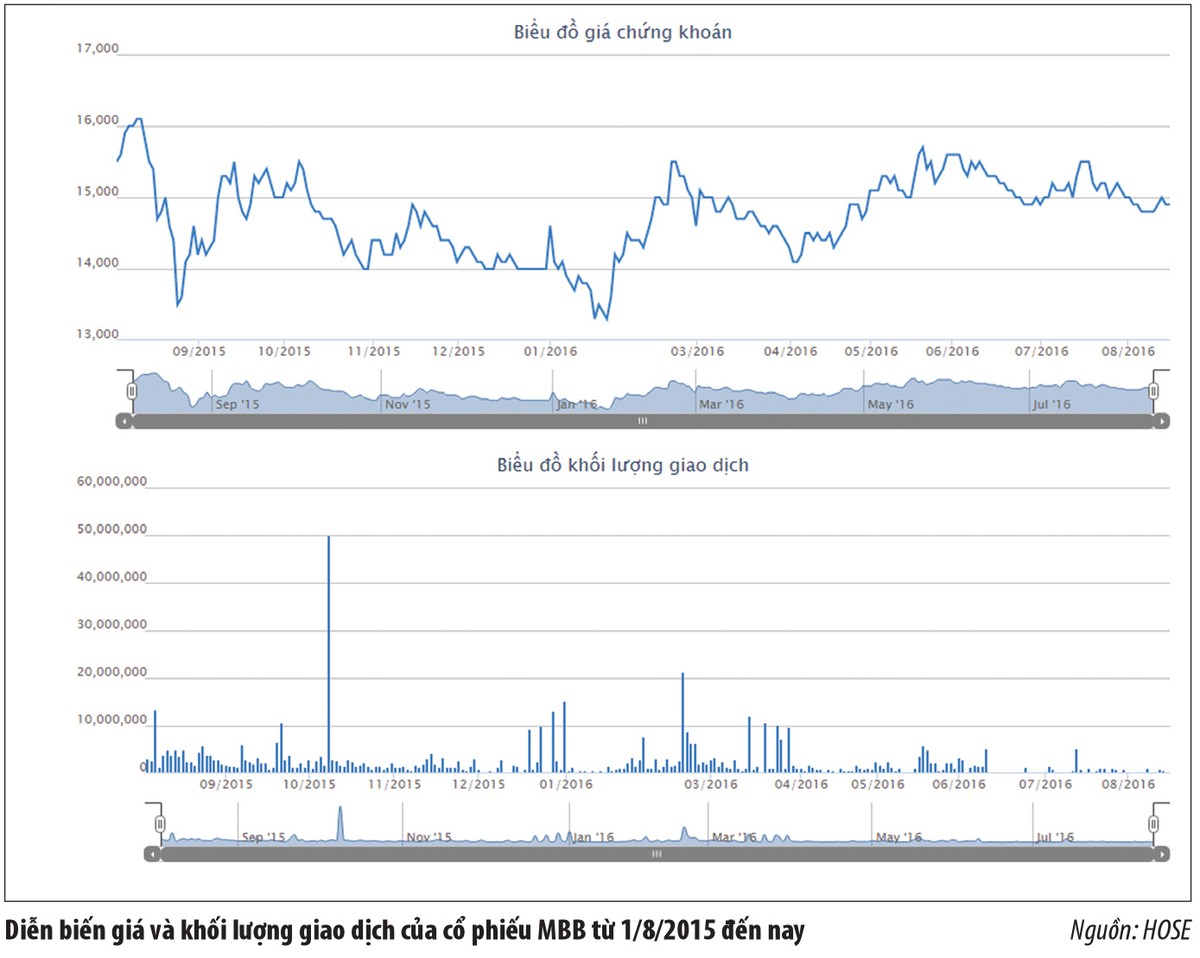Click left scroll arrow under volume chart
1200x958 pixels.
[x=151, y=854]
